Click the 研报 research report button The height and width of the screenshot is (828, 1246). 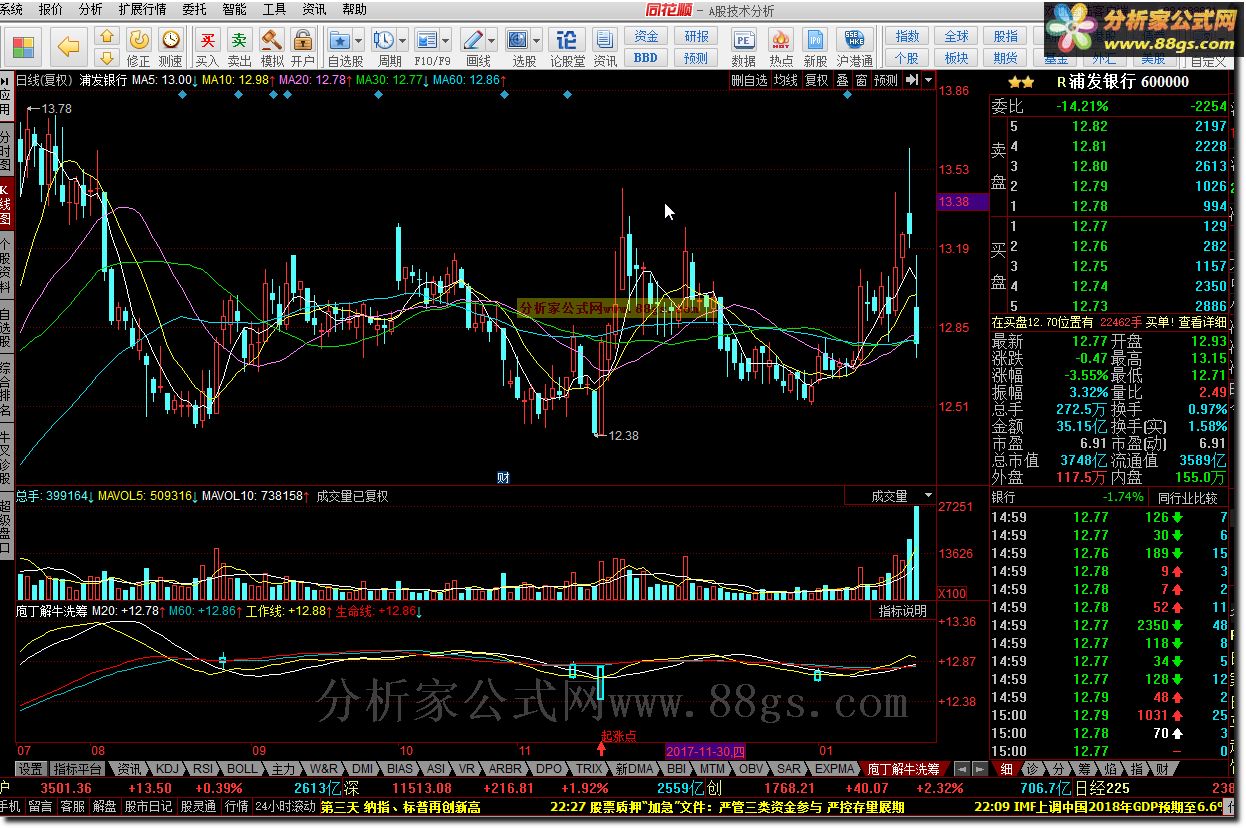point(696,37)
